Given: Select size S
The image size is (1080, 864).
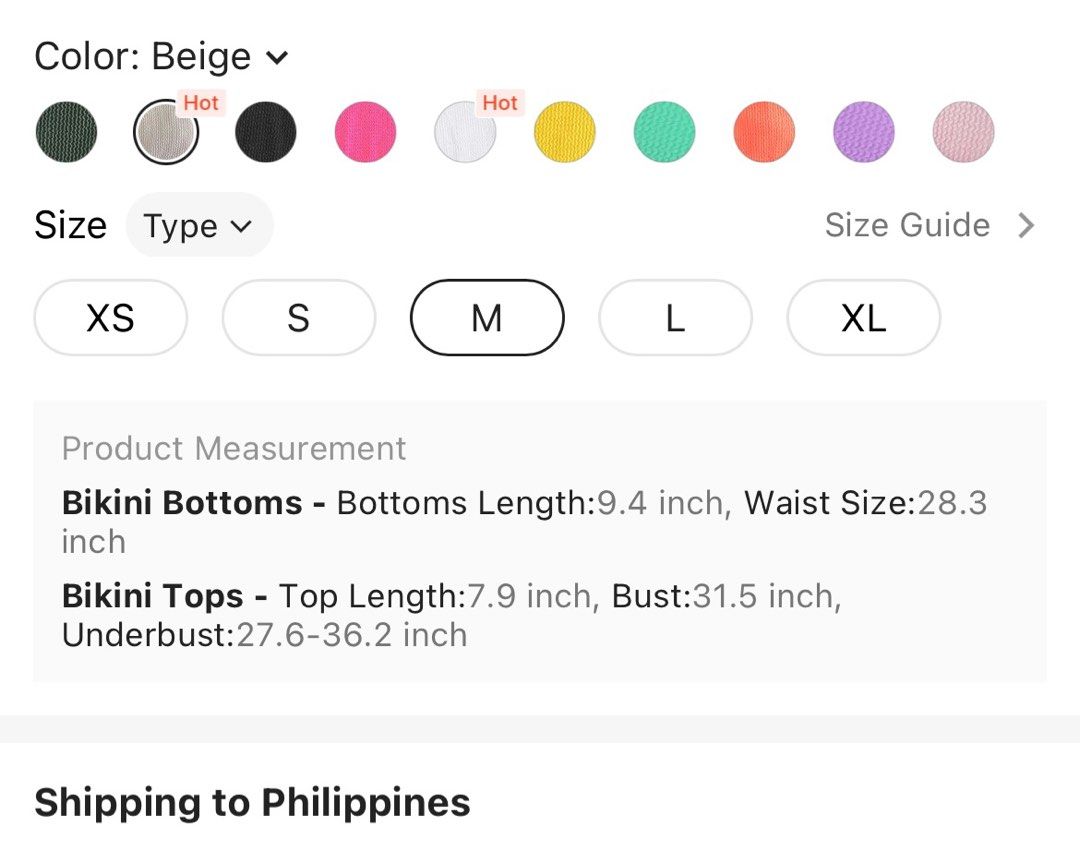Looking at the screenshot, I should (x=298, y=318).
